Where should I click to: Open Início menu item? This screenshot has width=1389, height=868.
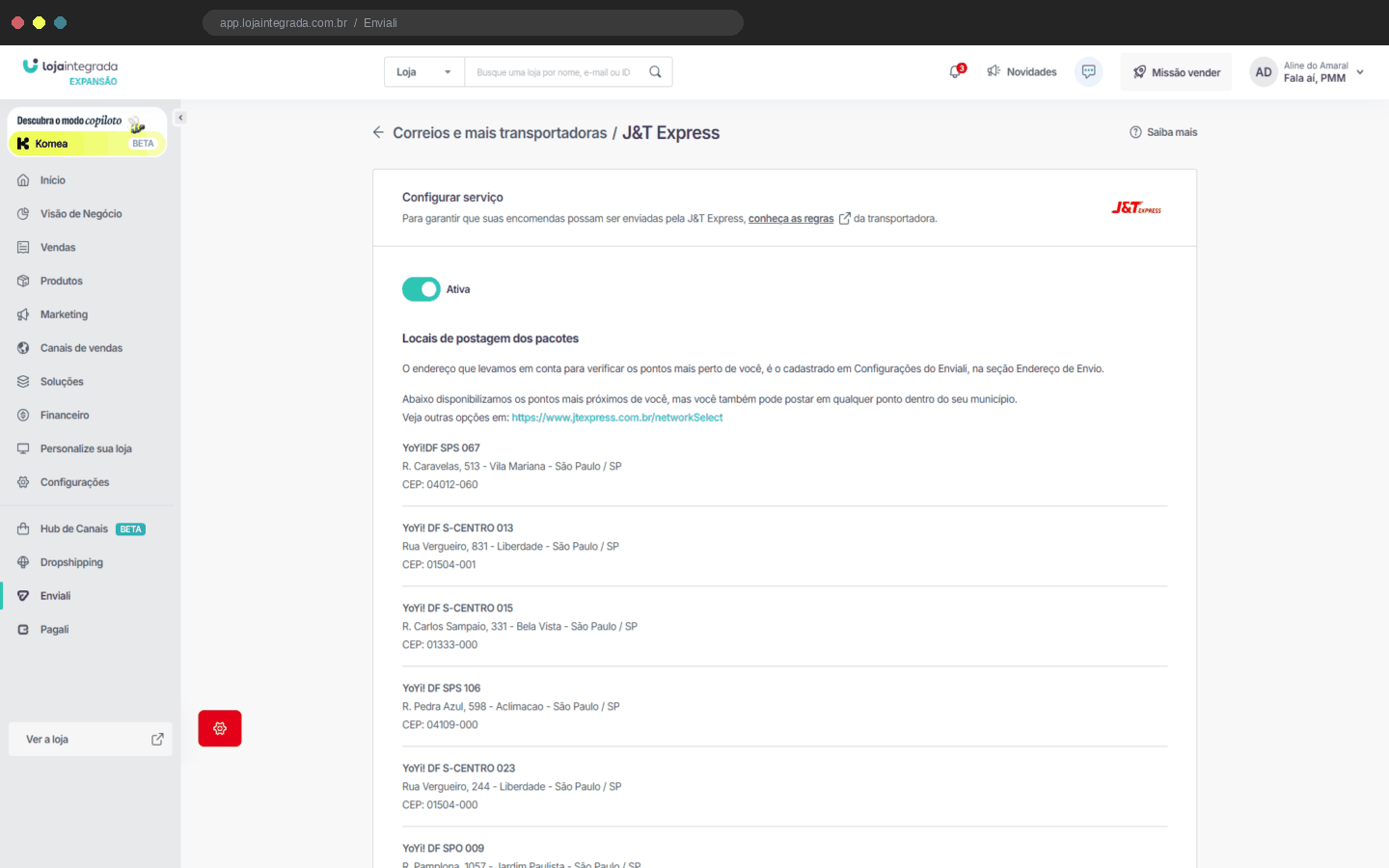point(53,180)
